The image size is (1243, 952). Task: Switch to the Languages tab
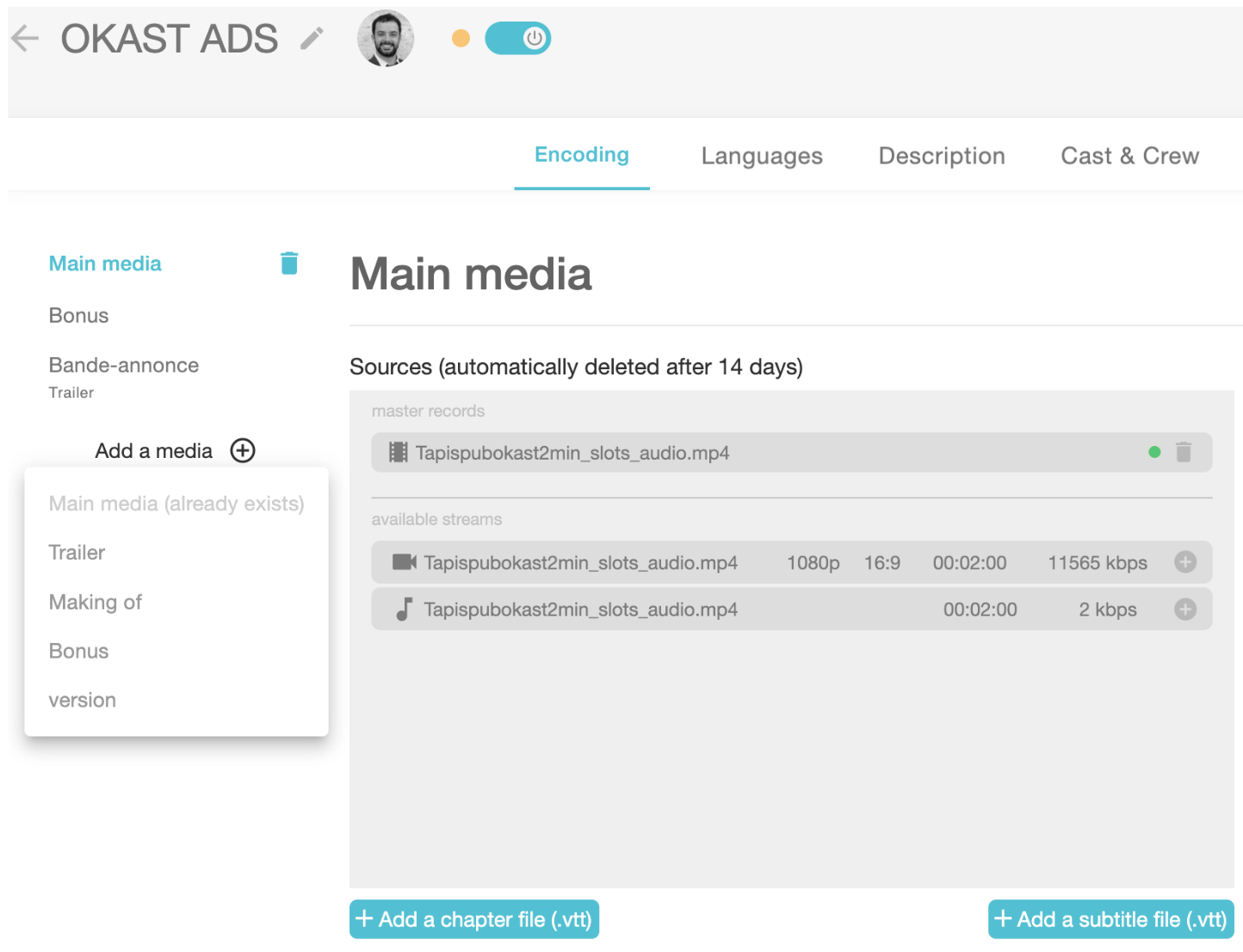coord(762,156)
